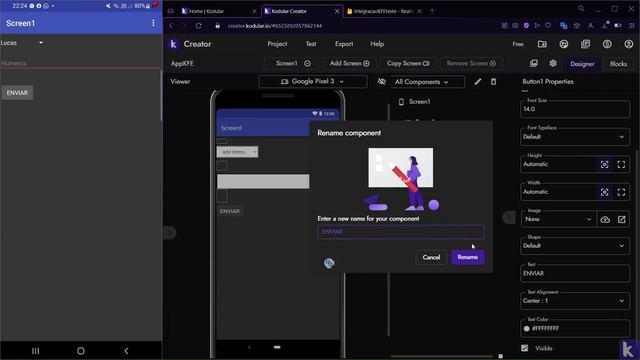
Task: Open the account profile icon
Action: pos(629,44)
